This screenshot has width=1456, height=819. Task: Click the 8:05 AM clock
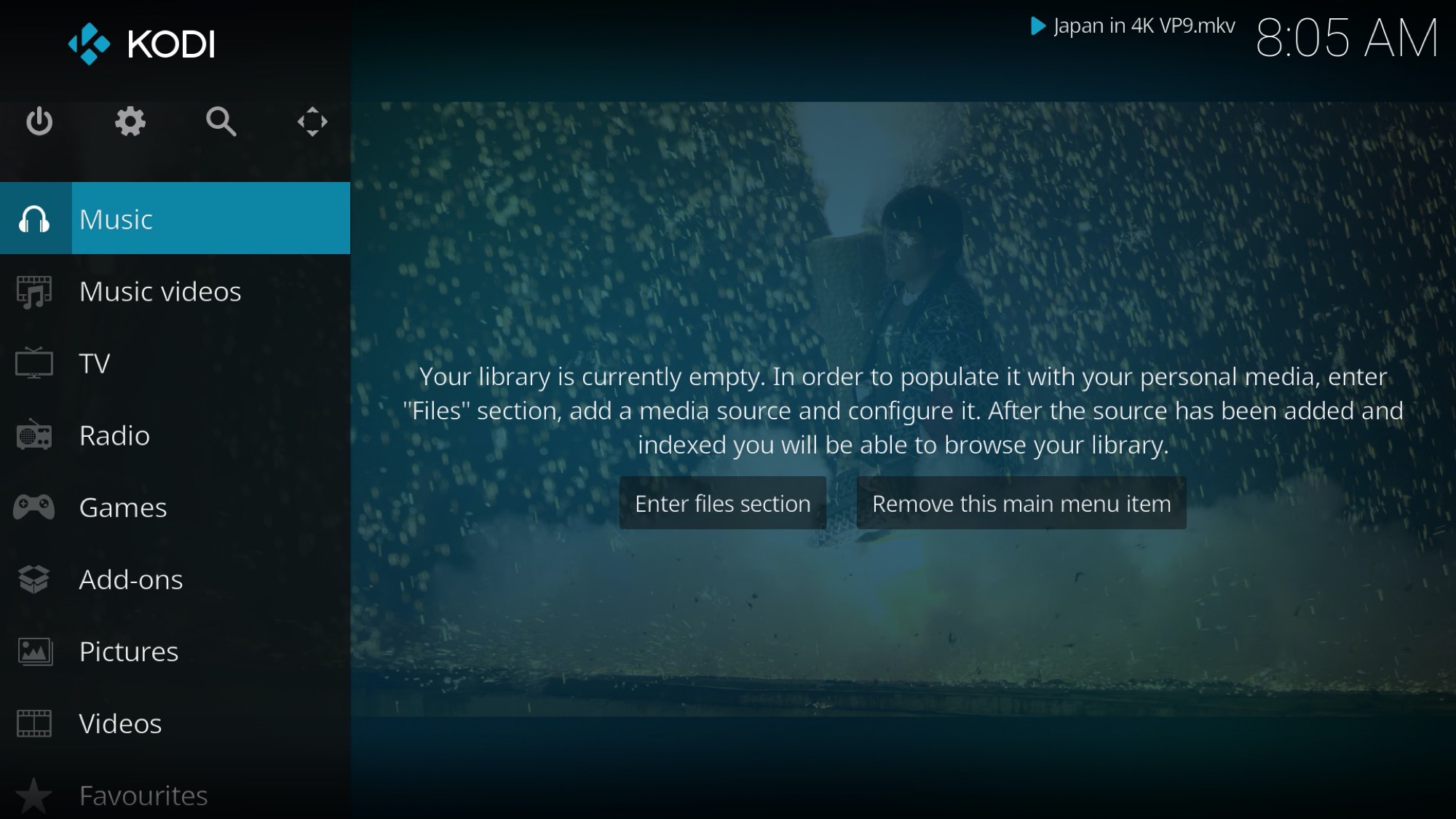(1347, 38)
